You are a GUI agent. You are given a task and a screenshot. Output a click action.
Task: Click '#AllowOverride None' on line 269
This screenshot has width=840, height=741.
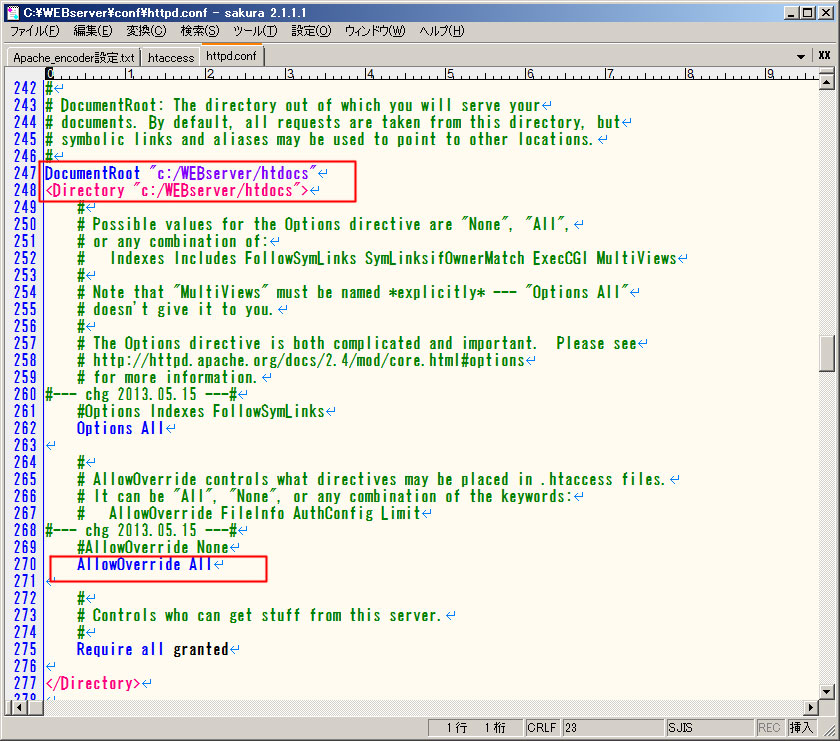point(153,547)
